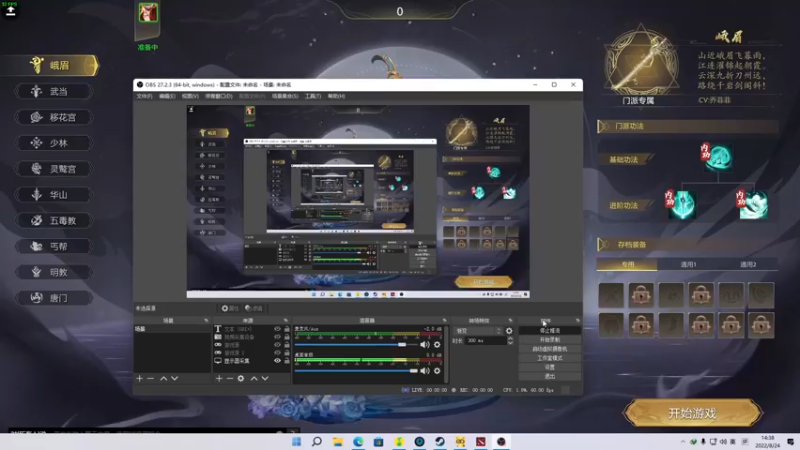Image resolution: width=800 pixels, height=450 pixels.
Task: Select the 移花宫 sect in the sidebar
Action: (55, 117)
